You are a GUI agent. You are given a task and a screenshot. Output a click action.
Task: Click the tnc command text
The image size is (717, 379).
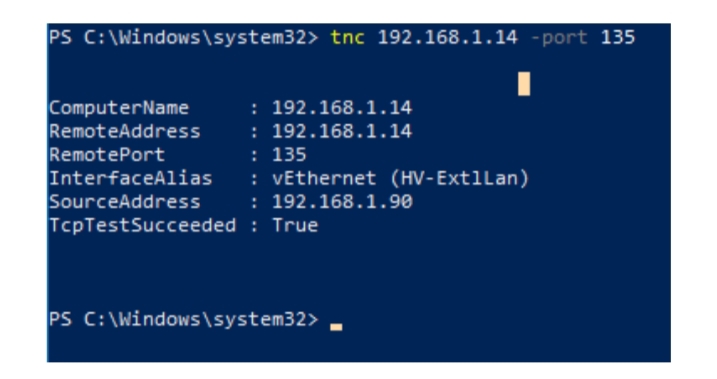point(347,37)
